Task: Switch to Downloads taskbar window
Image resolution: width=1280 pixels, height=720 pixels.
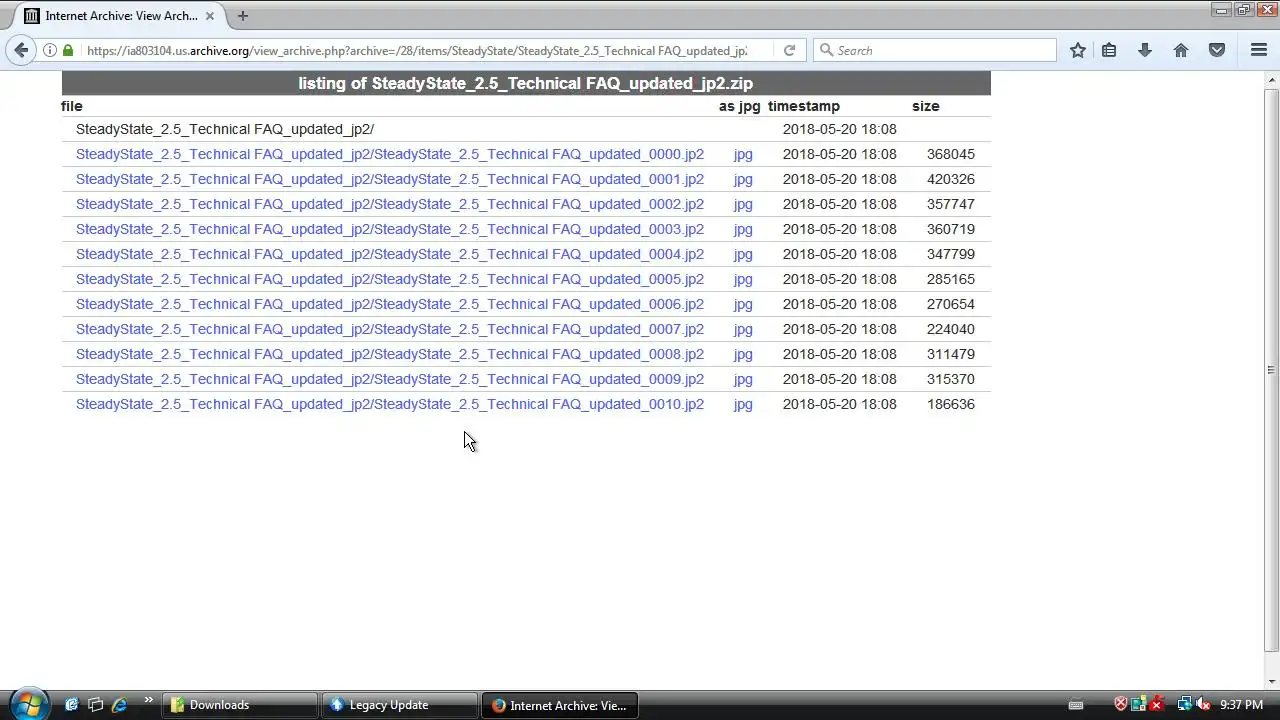Action: (240, 705)
